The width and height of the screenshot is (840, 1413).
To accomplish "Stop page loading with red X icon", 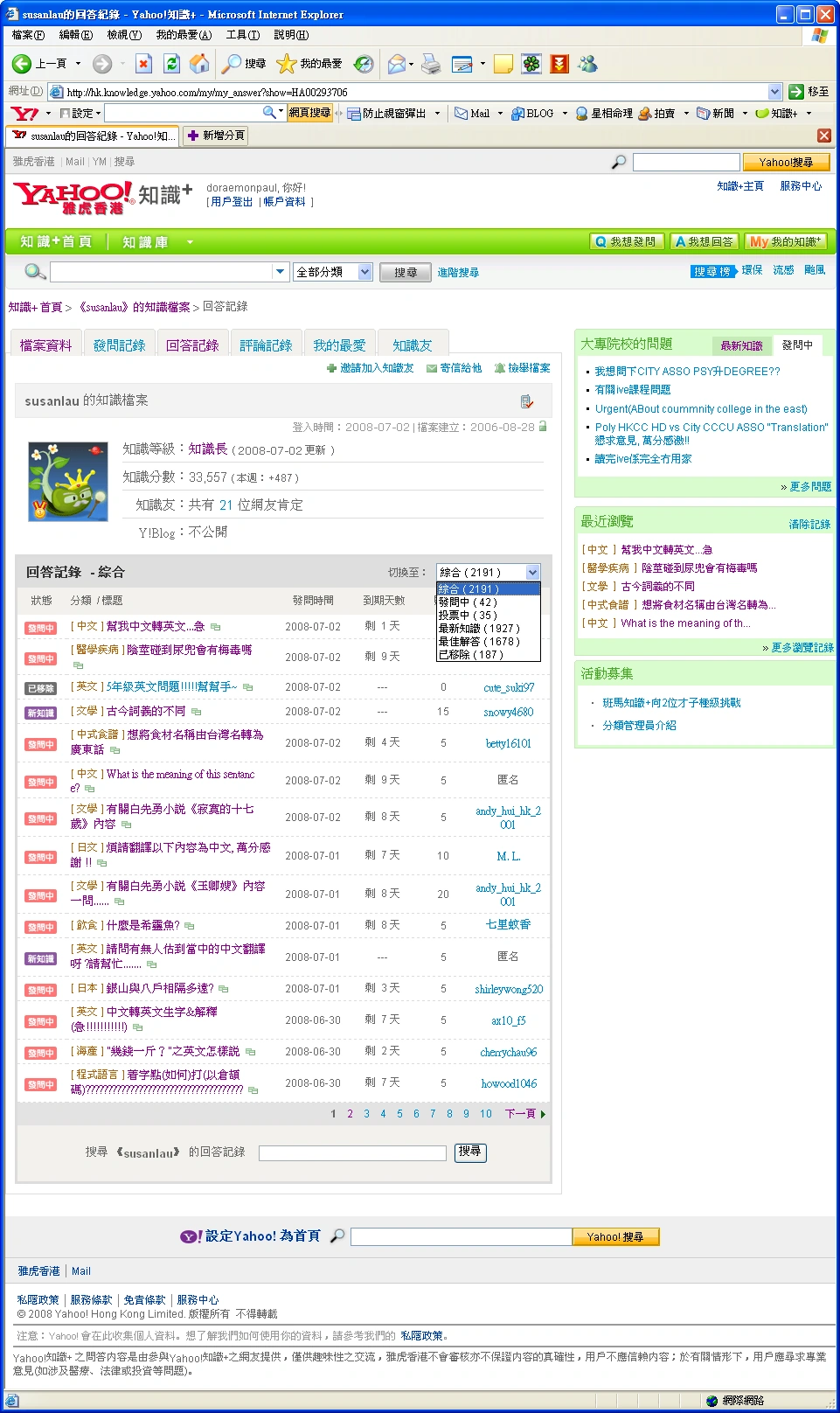I will click(x=144, y=64).
